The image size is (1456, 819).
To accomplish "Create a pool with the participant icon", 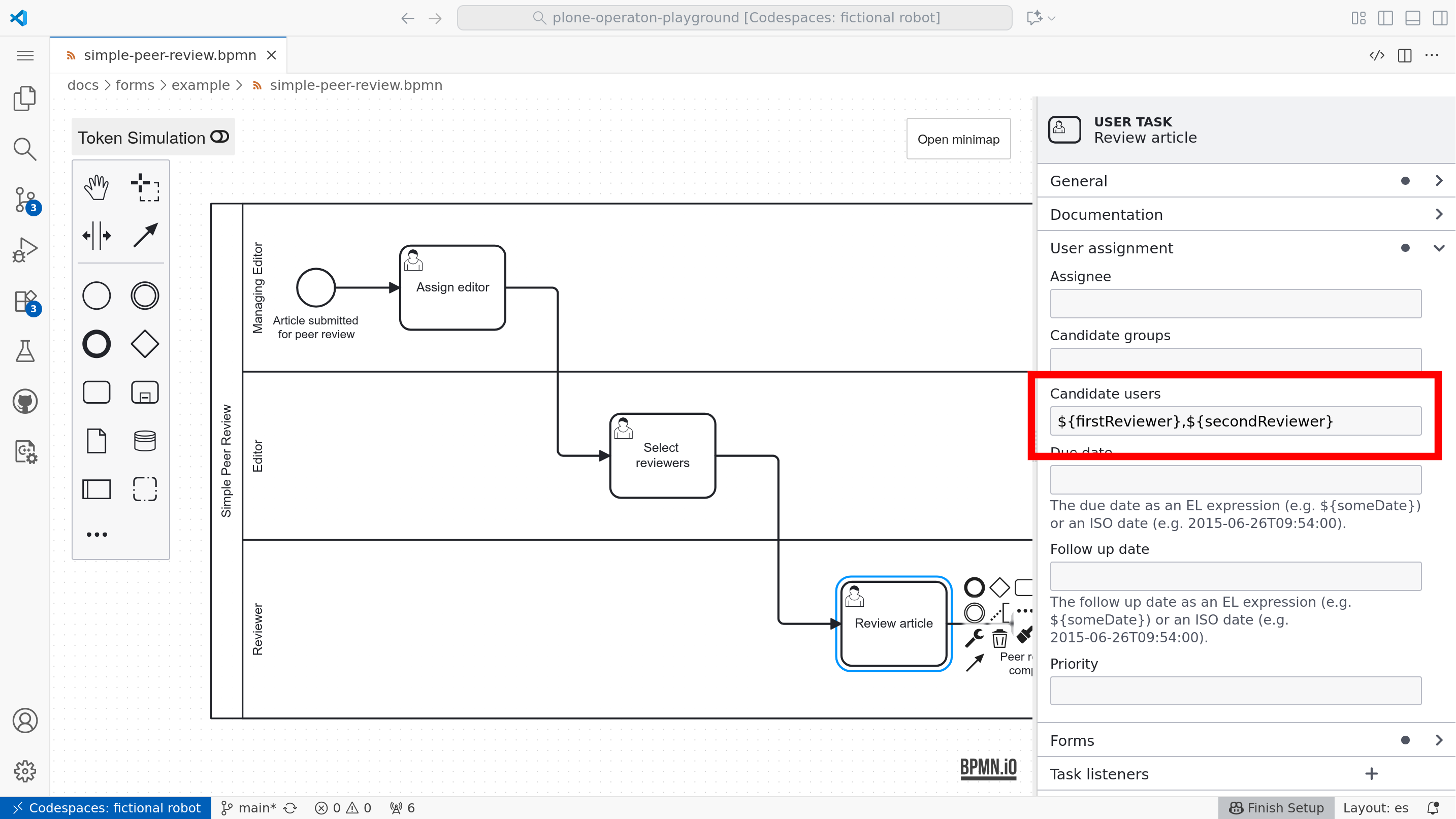I will coord(96,489).
